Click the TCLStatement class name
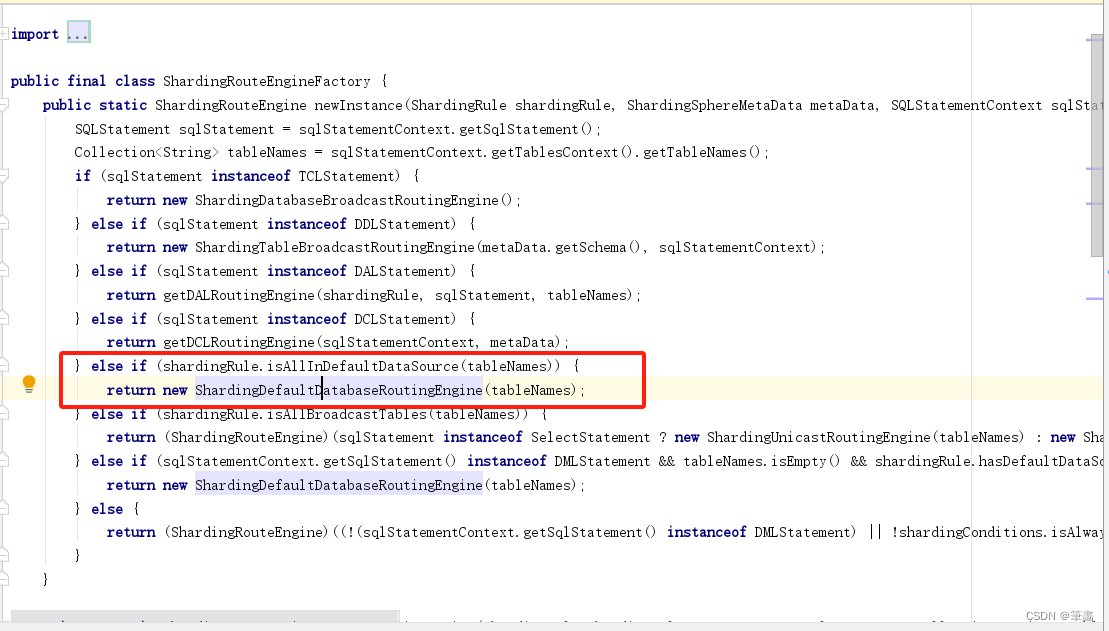Screen dimensions: 1109x631 pos(331,176)
